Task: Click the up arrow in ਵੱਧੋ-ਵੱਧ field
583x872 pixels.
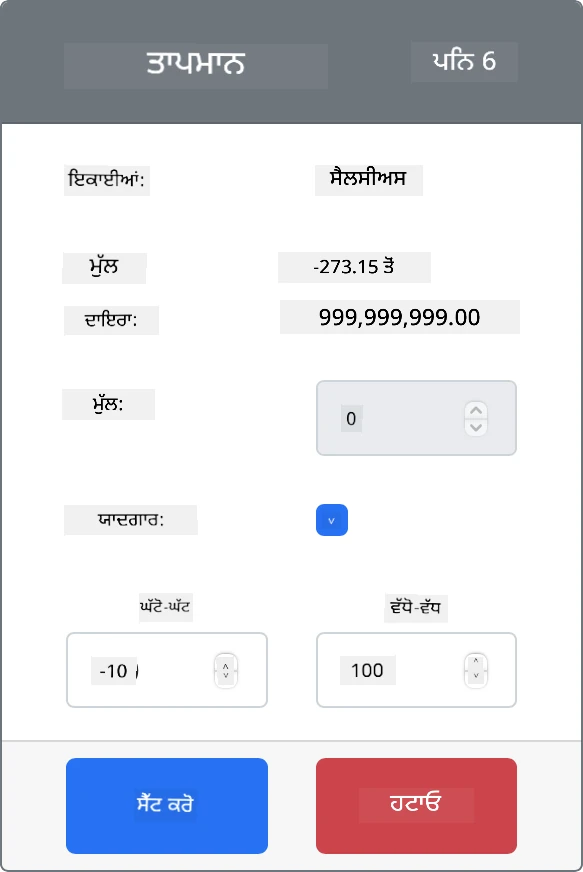Action: 476,662
